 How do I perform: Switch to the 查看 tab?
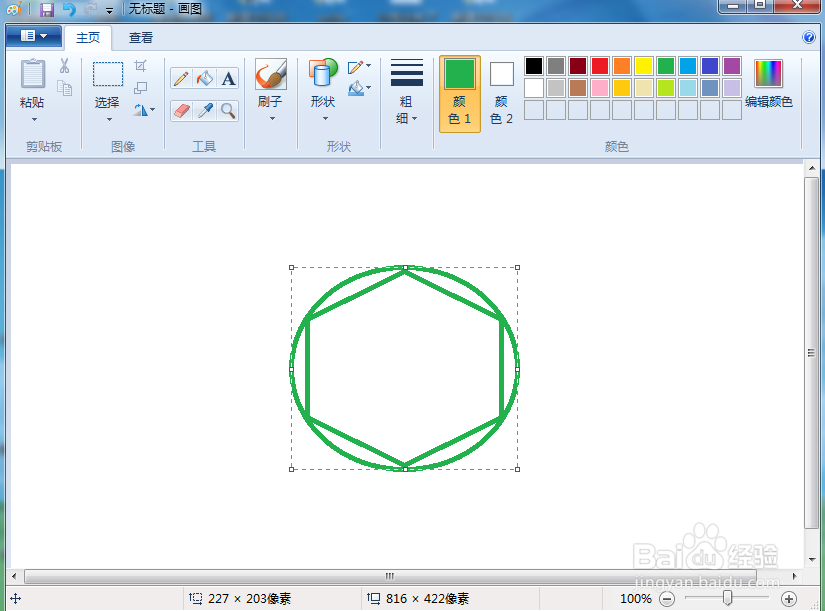pos(141,38)
